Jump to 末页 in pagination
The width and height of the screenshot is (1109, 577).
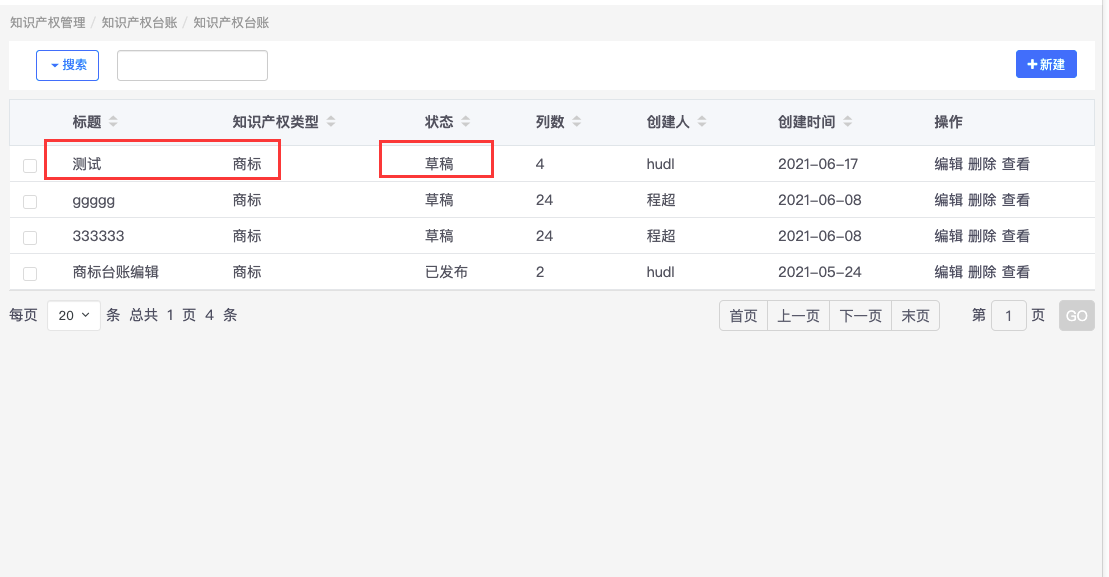pyautogui.click(x=915, y=316)
